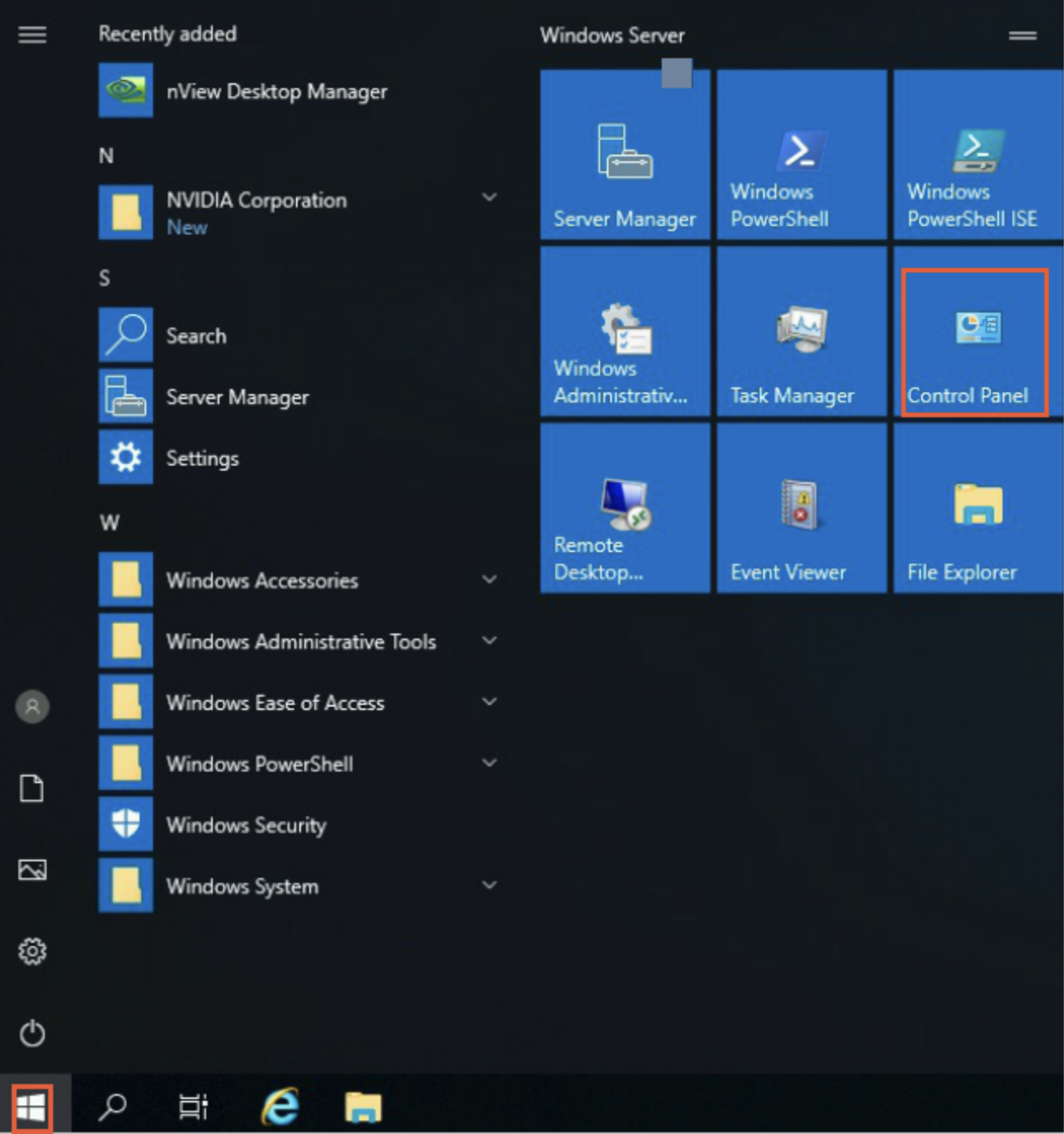This screenshot has width=1064, height=1134.
Task: Launch the Remote Desktop tile
Action: pos(625,508)
